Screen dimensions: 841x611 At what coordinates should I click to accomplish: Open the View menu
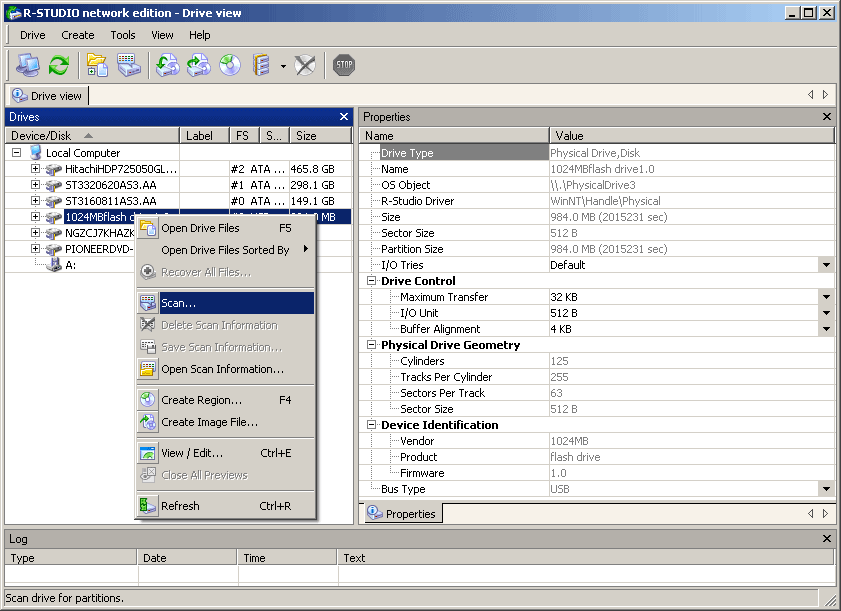(x=162, y=35)
